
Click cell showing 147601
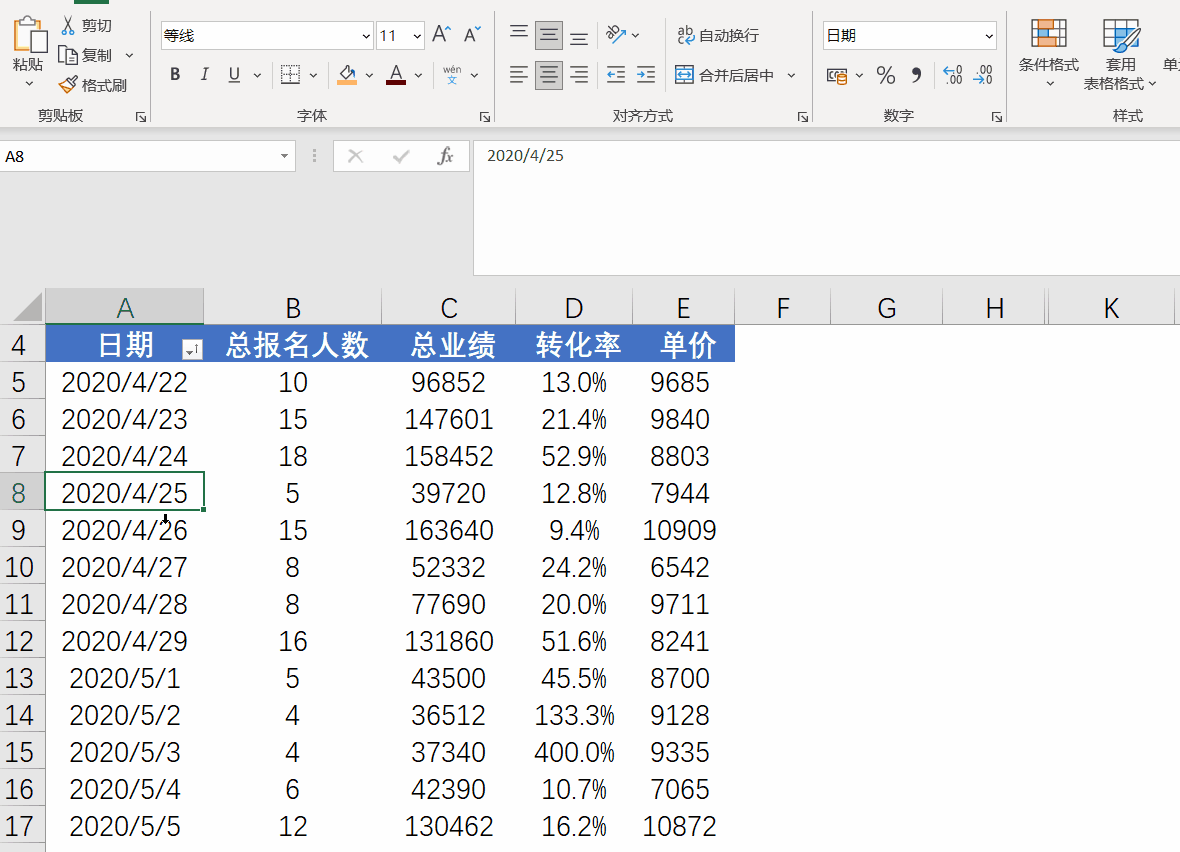[x=449, y=419]
